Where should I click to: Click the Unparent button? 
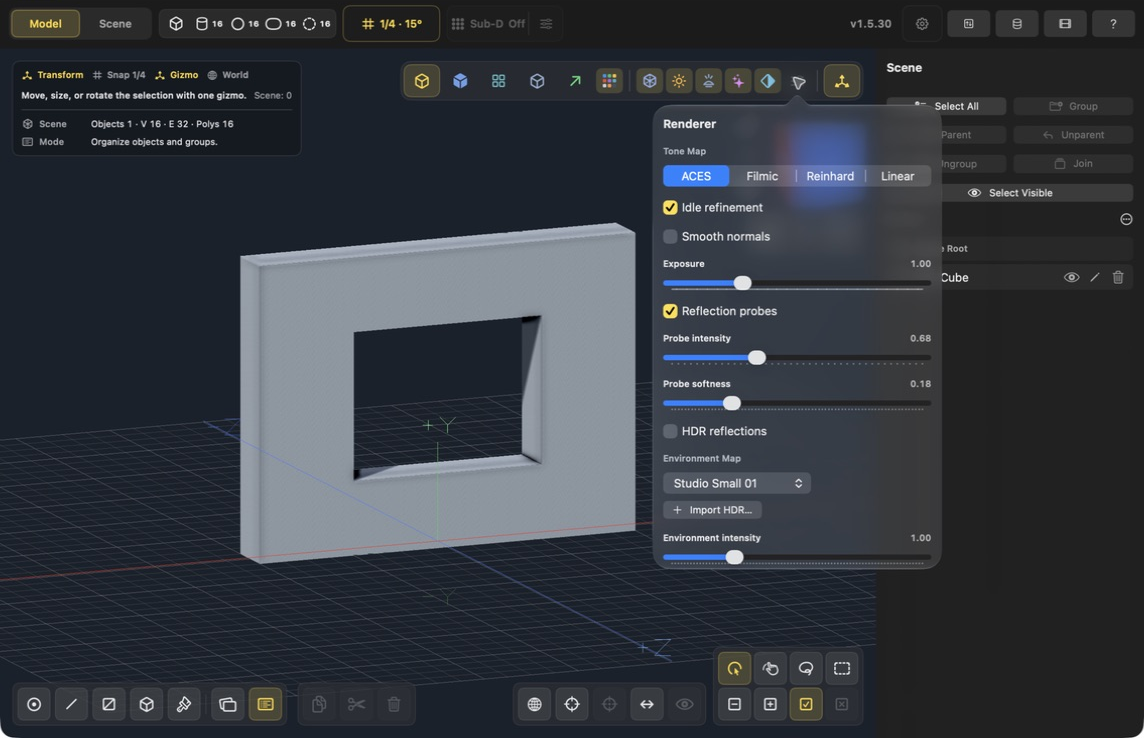coord(1073,135)
